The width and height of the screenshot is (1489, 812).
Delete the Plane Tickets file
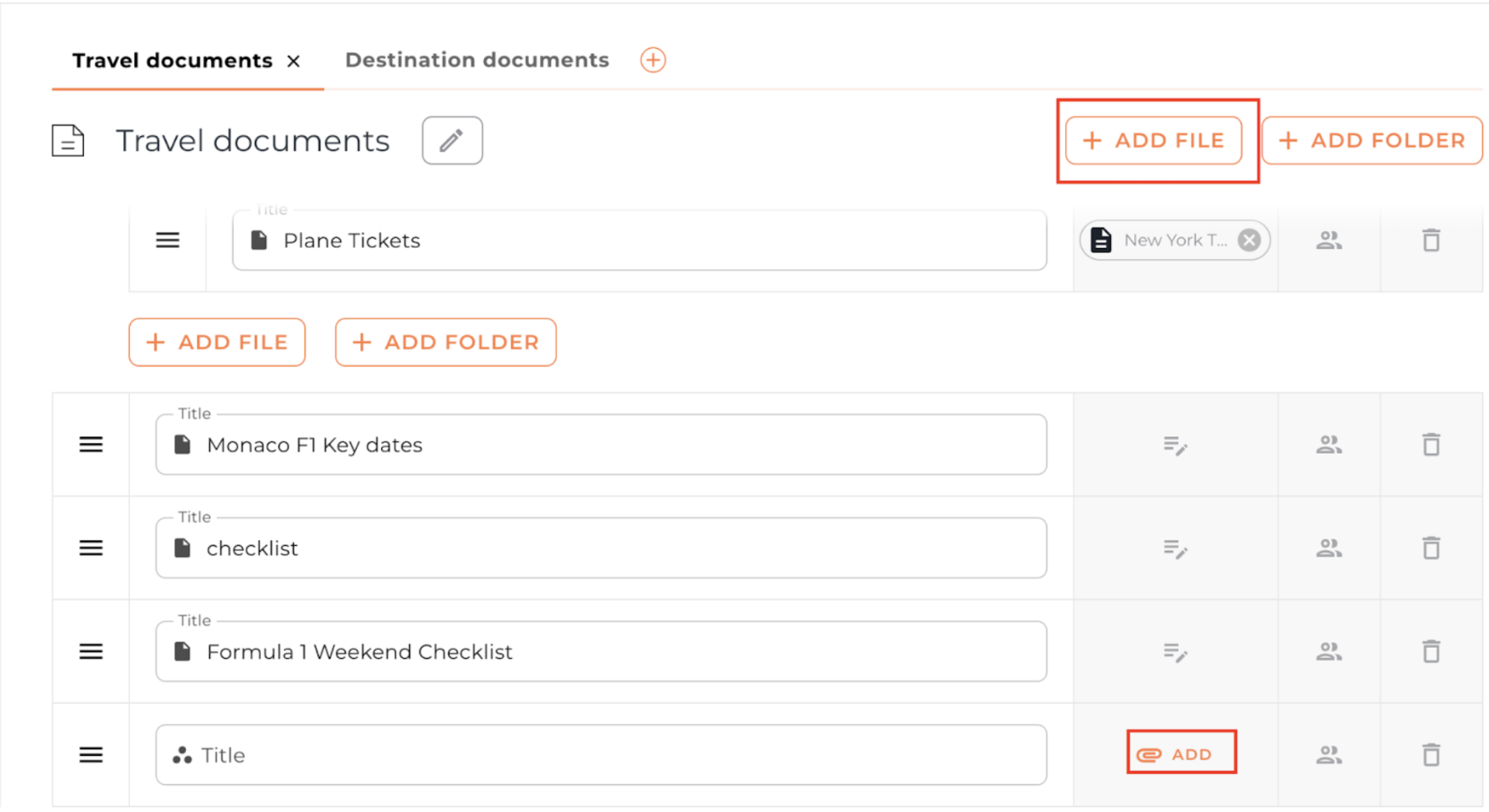[x=1431, y=240]
